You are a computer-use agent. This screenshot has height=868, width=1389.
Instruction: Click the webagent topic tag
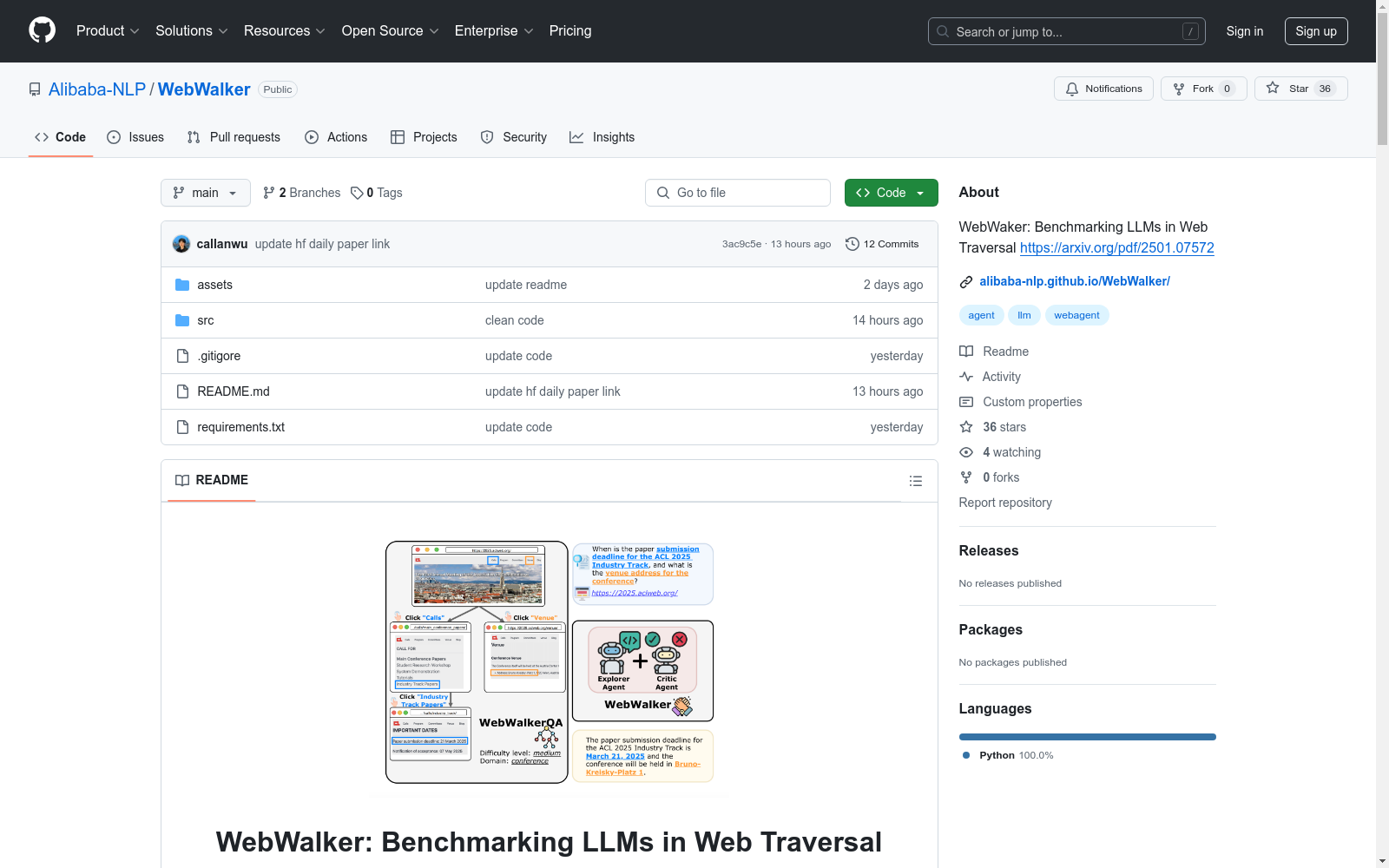click(1077, 315)
